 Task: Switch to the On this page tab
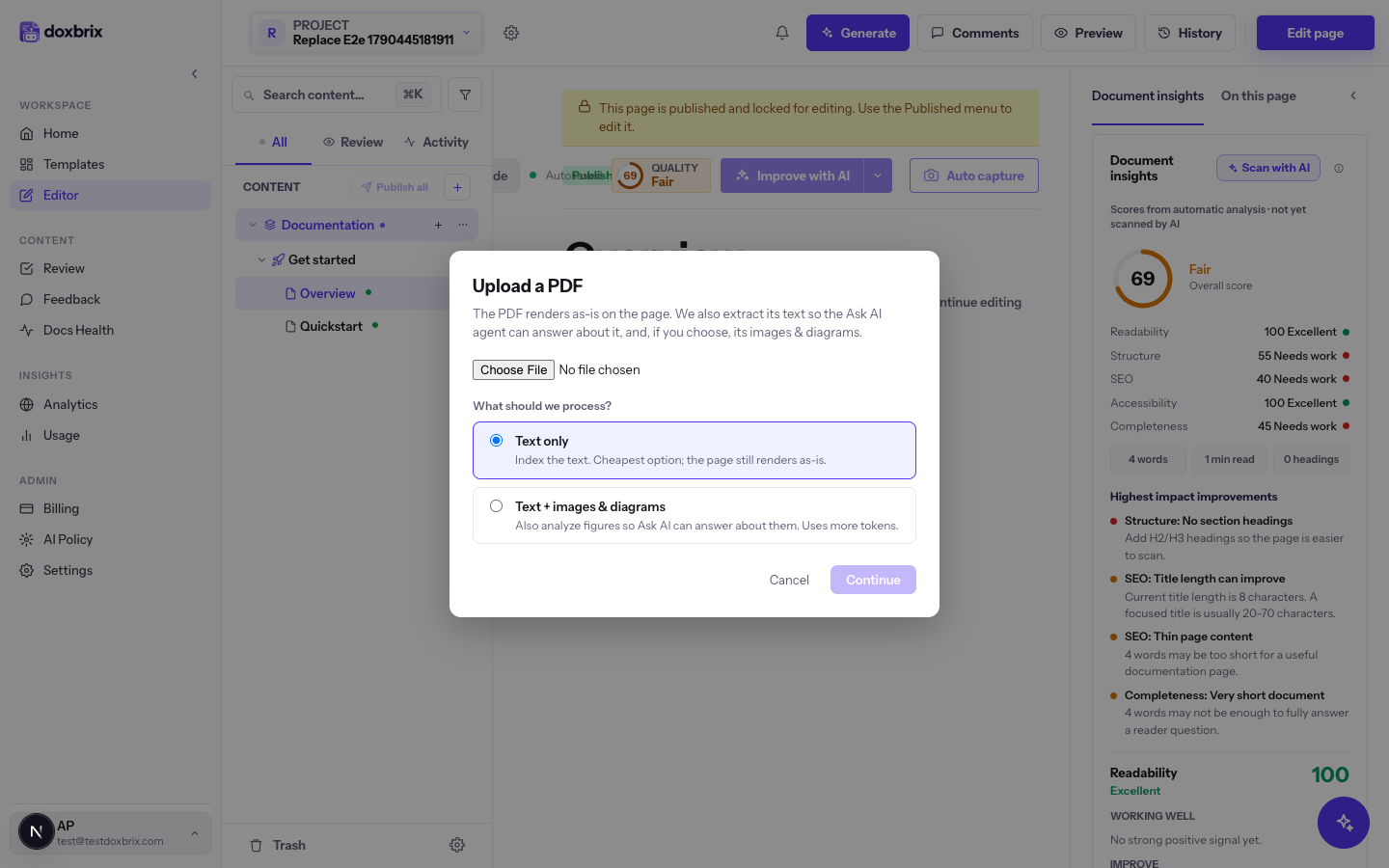(1258, 95)
